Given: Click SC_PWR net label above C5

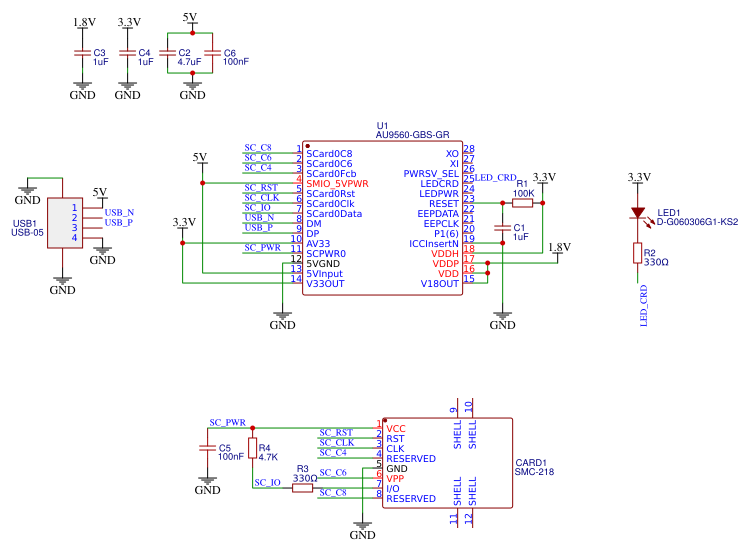Looking at the screenshot, I should coord(227,423).
